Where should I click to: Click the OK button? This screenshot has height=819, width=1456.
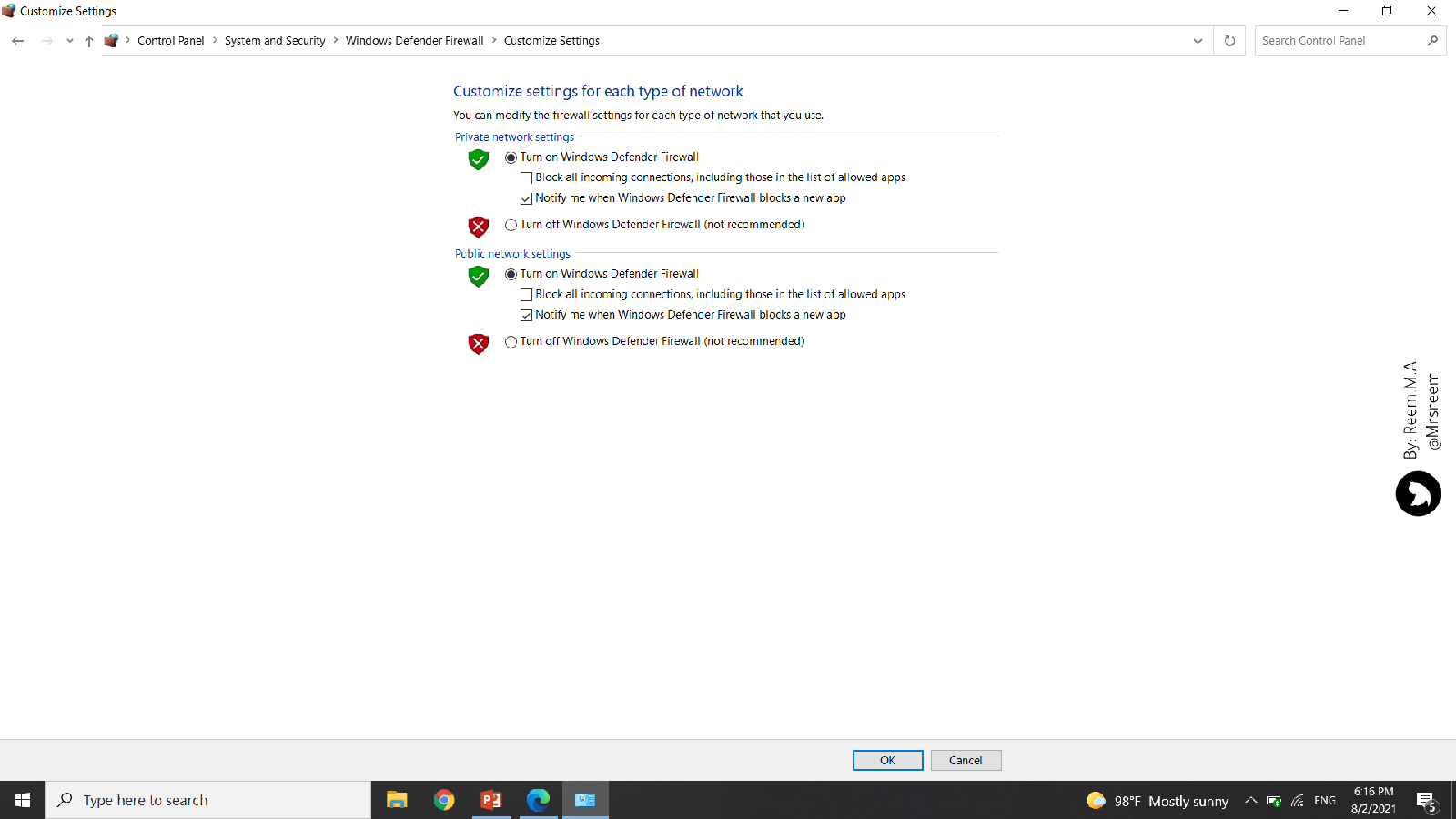[x=887, y=761]
